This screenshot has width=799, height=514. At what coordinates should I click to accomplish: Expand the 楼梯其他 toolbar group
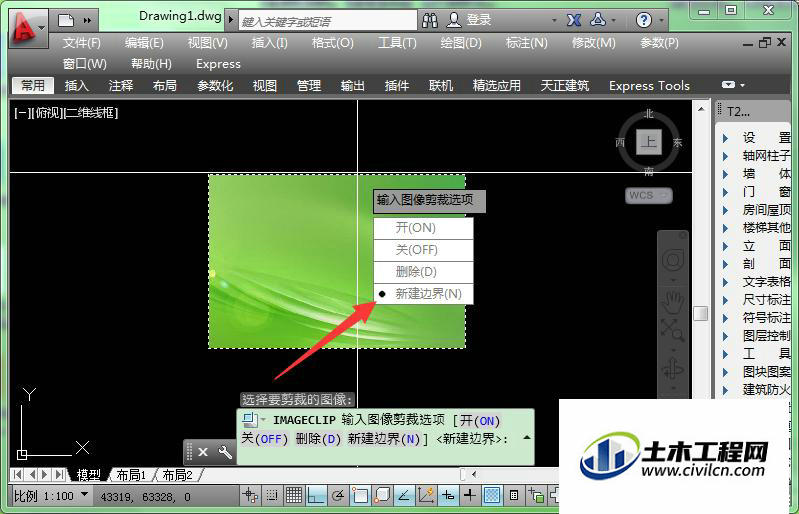click(725, 228)
